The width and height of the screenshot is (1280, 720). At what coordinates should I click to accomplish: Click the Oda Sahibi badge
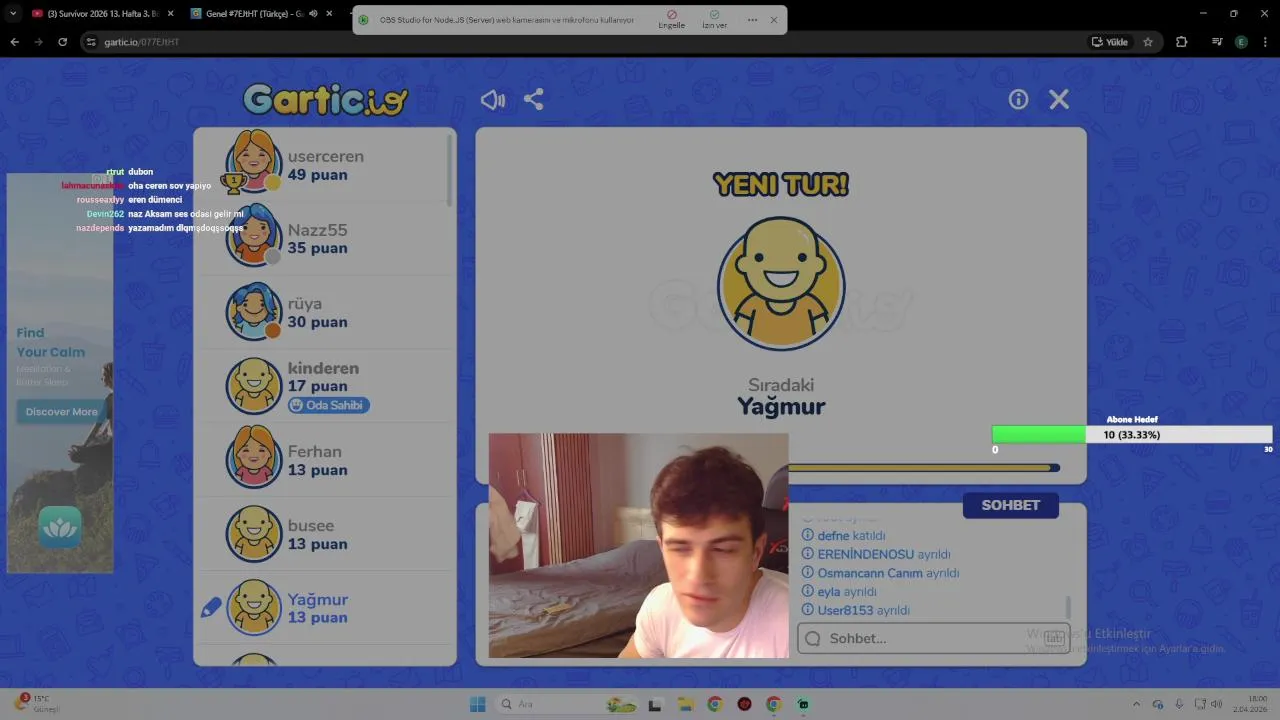[328, 405]
